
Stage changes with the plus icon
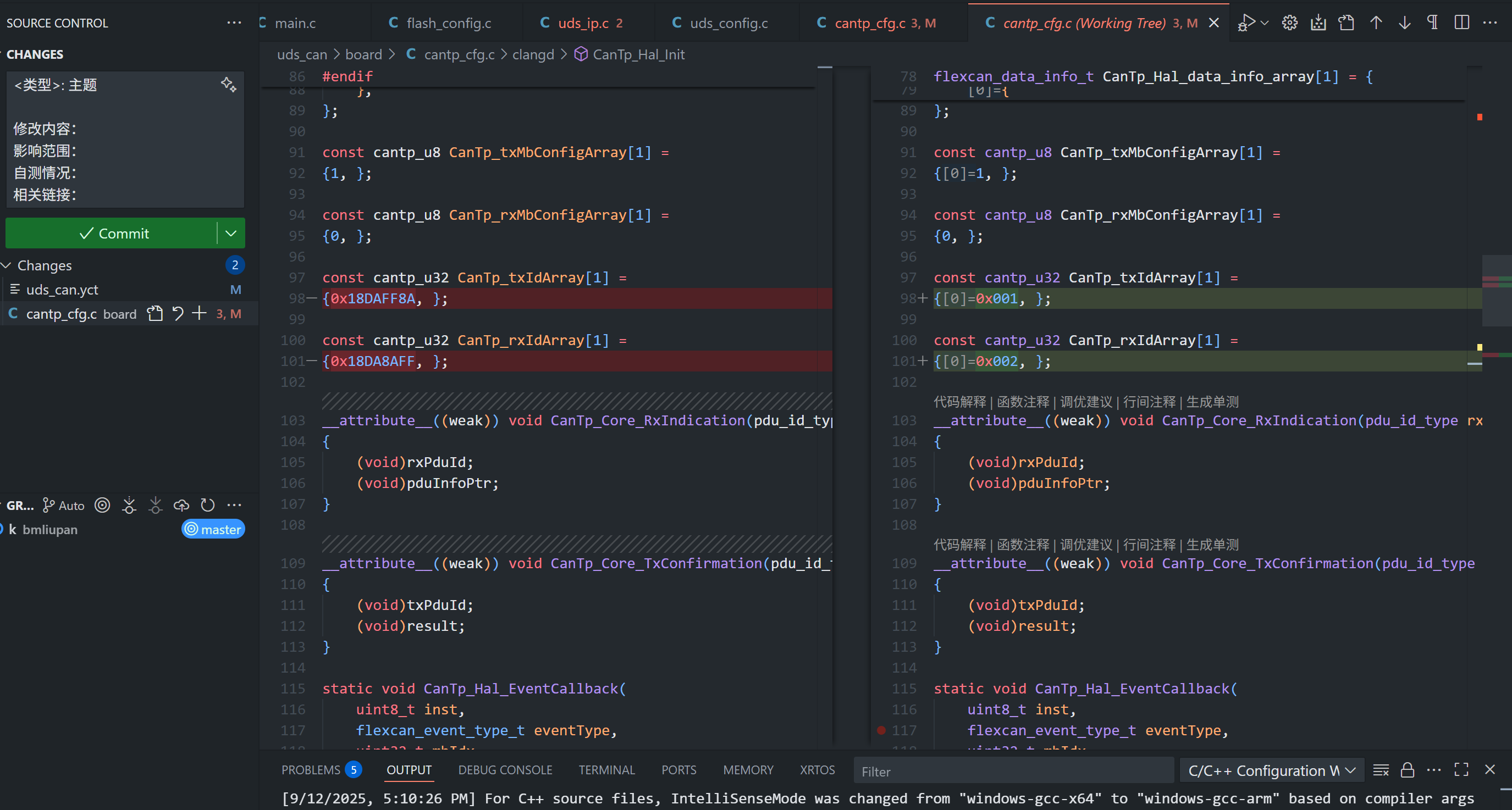tap(200, 313)
